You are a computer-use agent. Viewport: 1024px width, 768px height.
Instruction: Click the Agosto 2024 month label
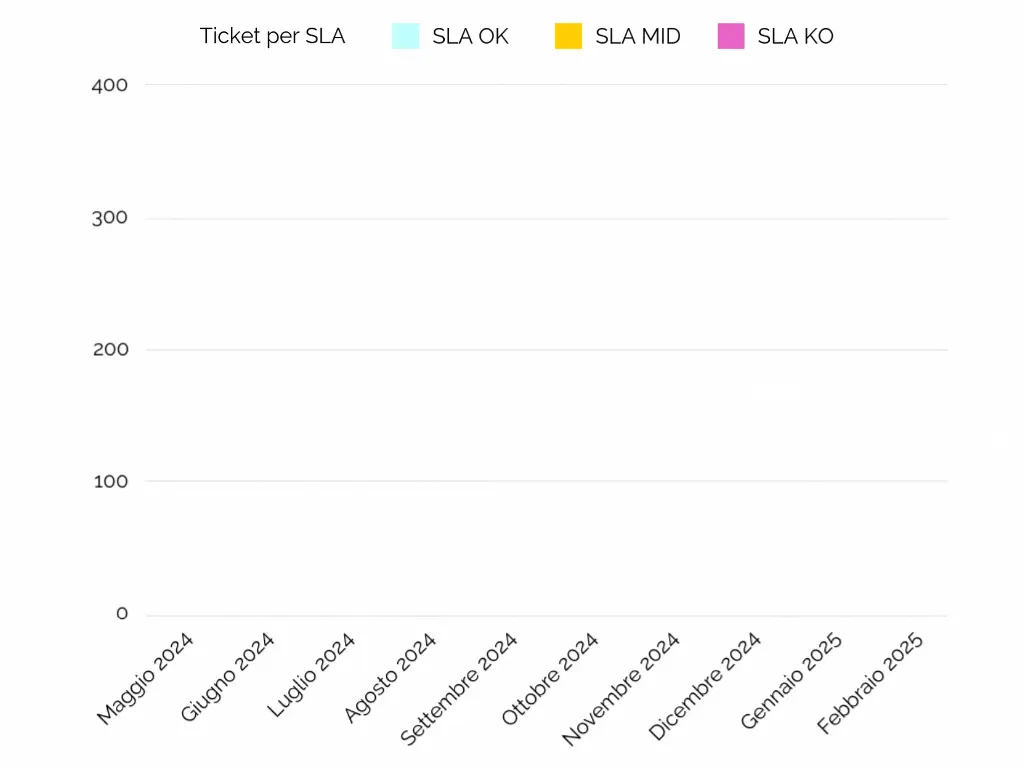390,677
